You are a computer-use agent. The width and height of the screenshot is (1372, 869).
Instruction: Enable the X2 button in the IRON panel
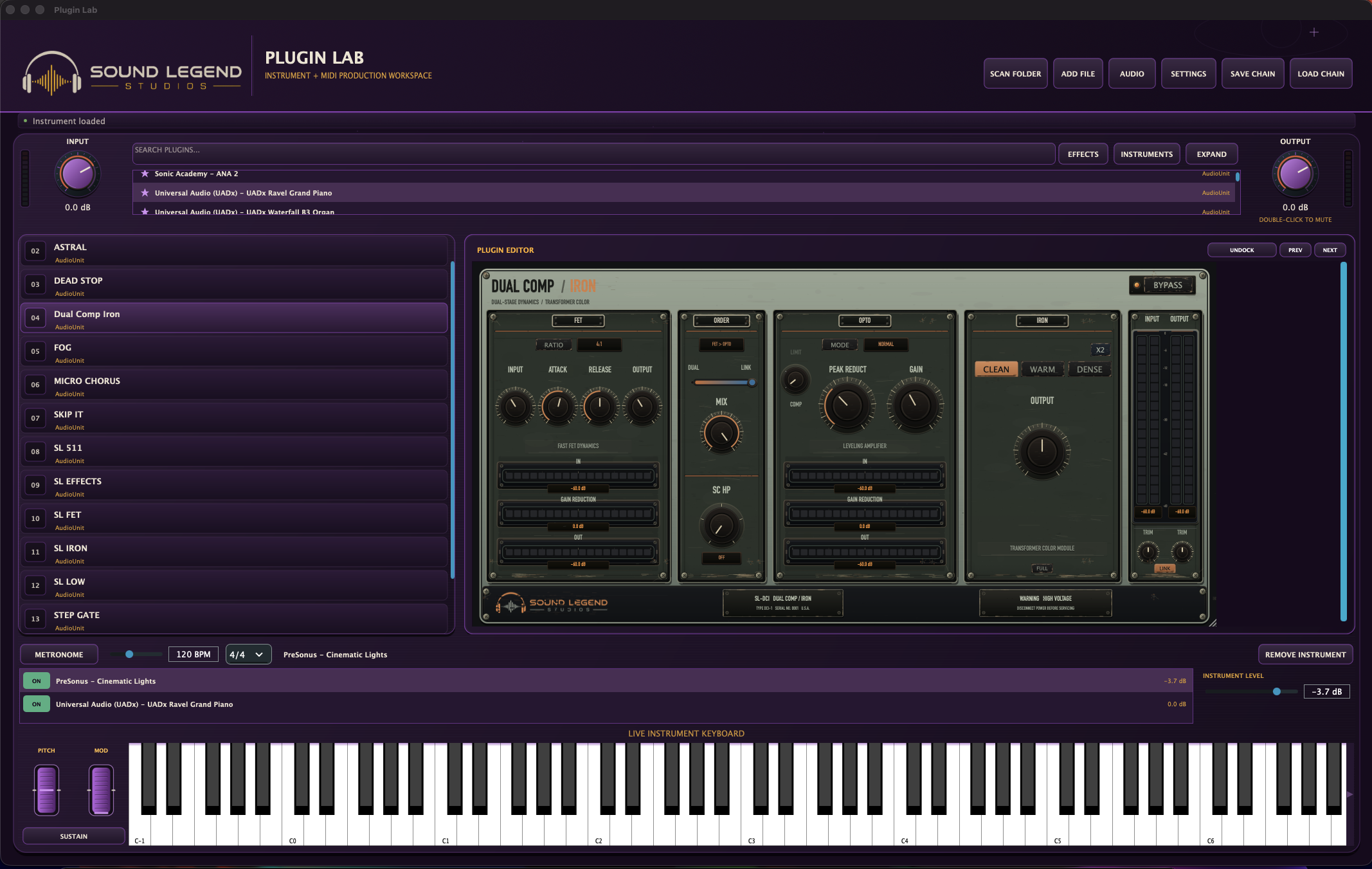[x=1100, y=350]
